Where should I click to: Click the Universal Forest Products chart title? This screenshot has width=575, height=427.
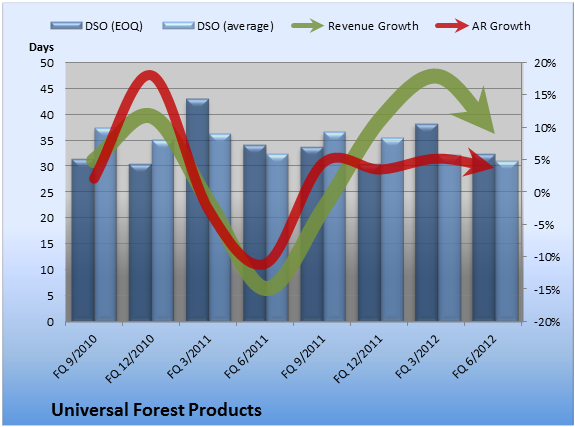(156, 410)
